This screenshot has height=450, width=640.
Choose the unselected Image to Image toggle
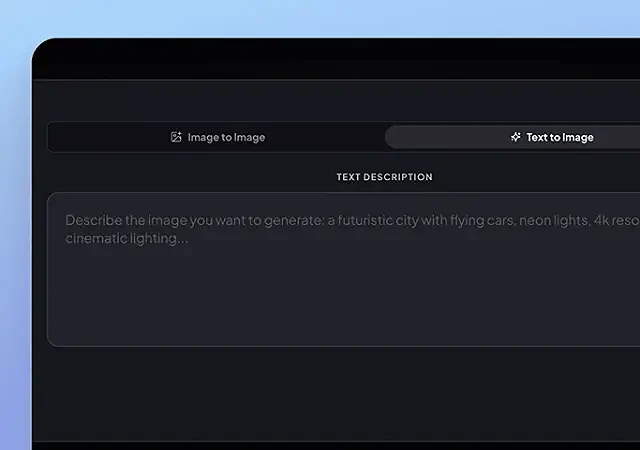point(217,137)
